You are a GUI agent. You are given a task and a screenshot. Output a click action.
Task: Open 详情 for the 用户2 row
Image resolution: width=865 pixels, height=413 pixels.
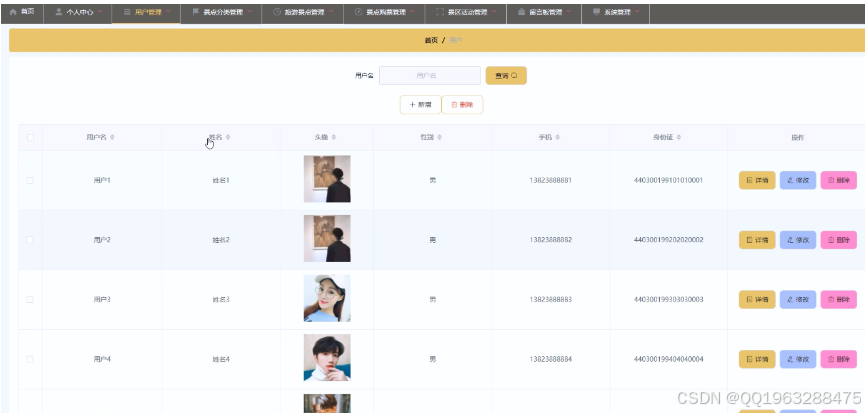coord(757,240)
